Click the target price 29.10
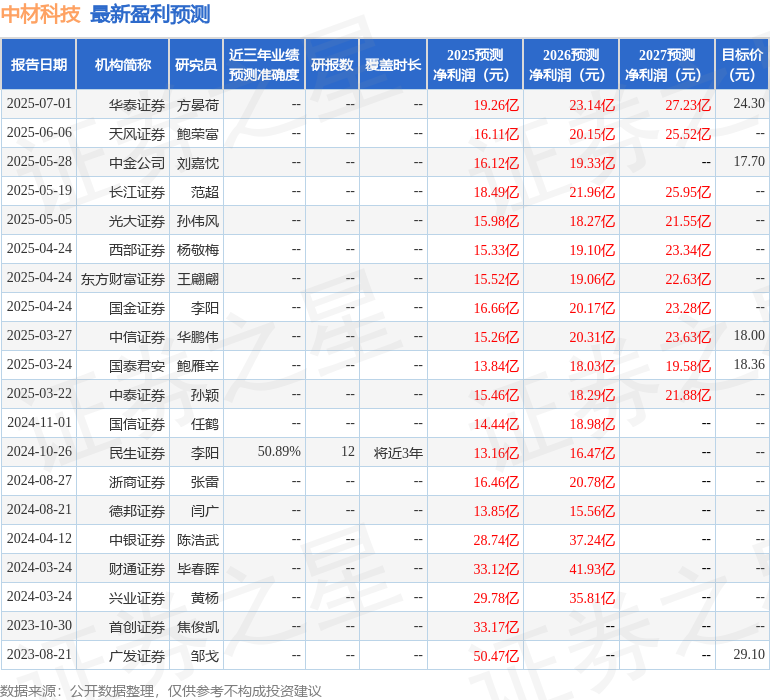770x700 pixels. (749, 654)
